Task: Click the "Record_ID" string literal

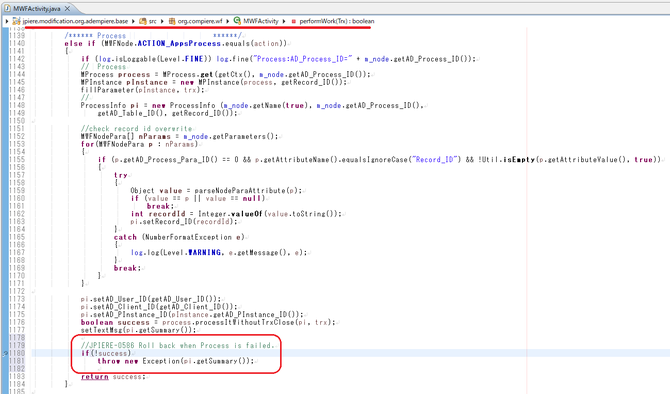Action: pyautogui.click(x=437, y=159)
